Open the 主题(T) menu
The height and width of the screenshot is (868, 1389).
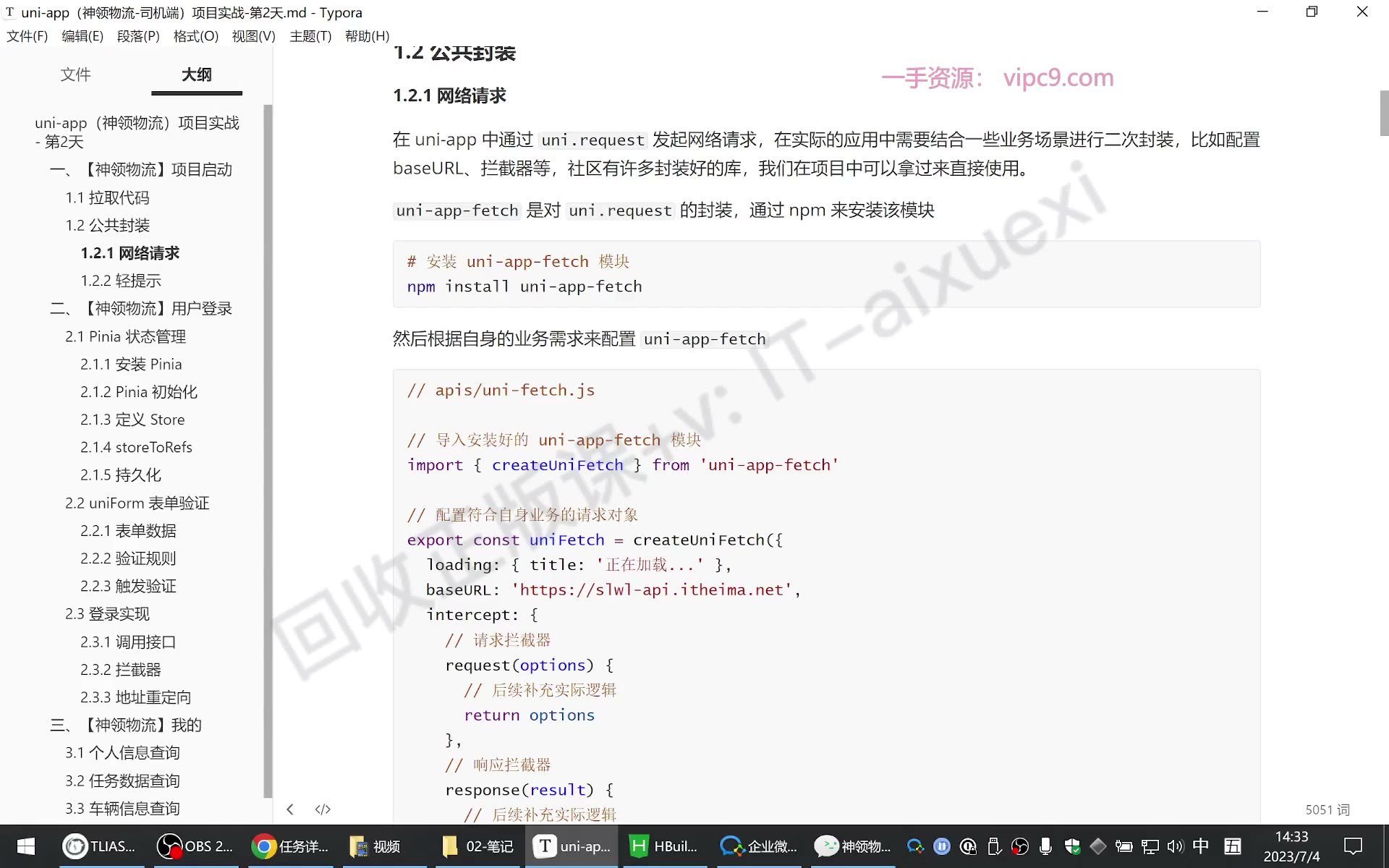pyautogui.click(x=310, y=36)
